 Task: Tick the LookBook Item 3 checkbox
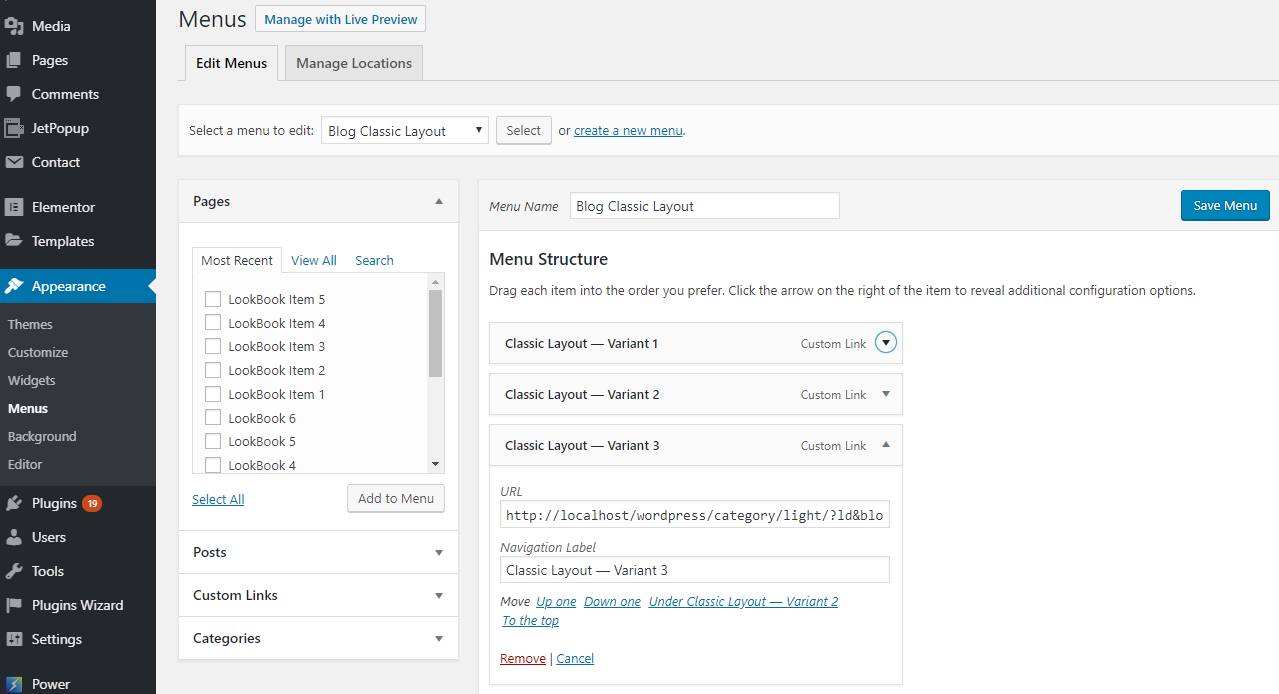[213, 346]
